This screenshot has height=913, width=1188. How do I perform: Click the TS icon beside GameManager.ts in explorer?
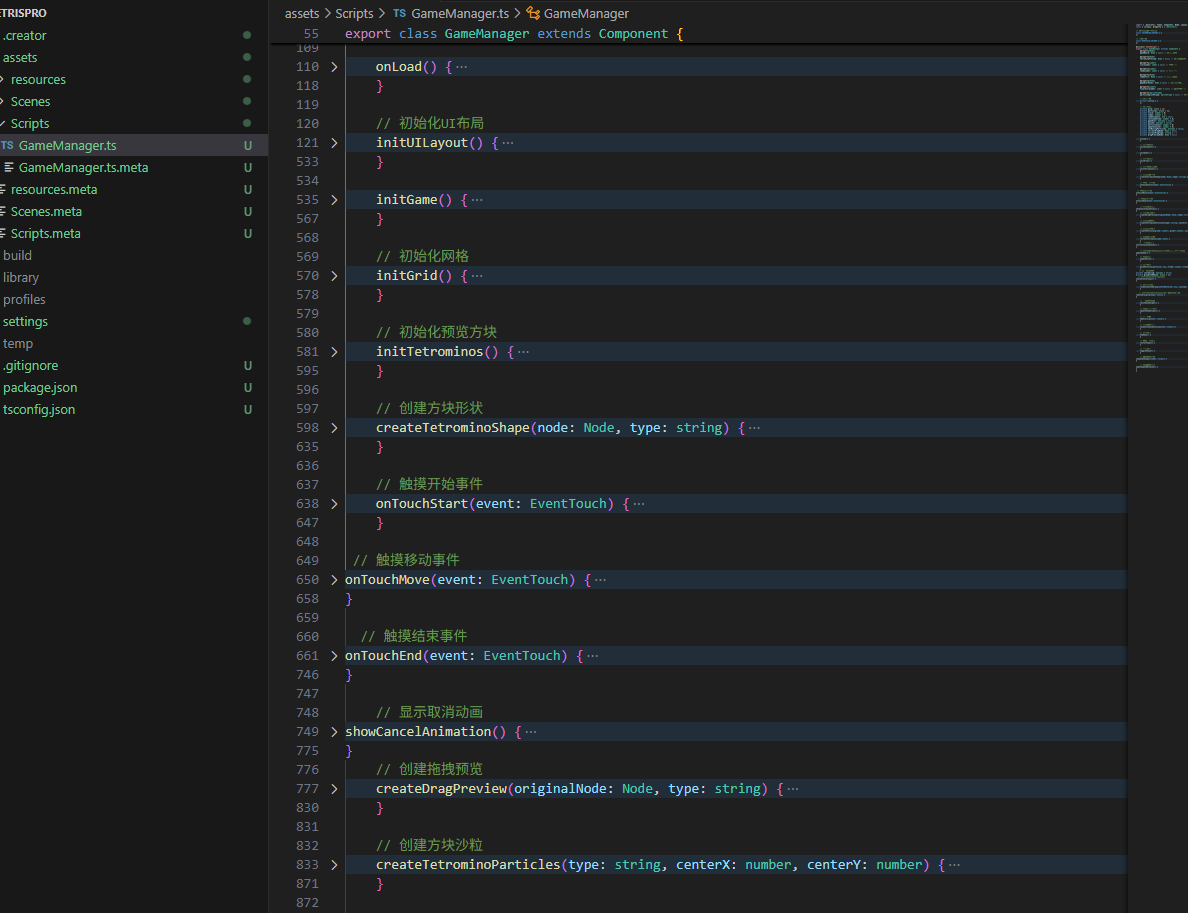6,146
